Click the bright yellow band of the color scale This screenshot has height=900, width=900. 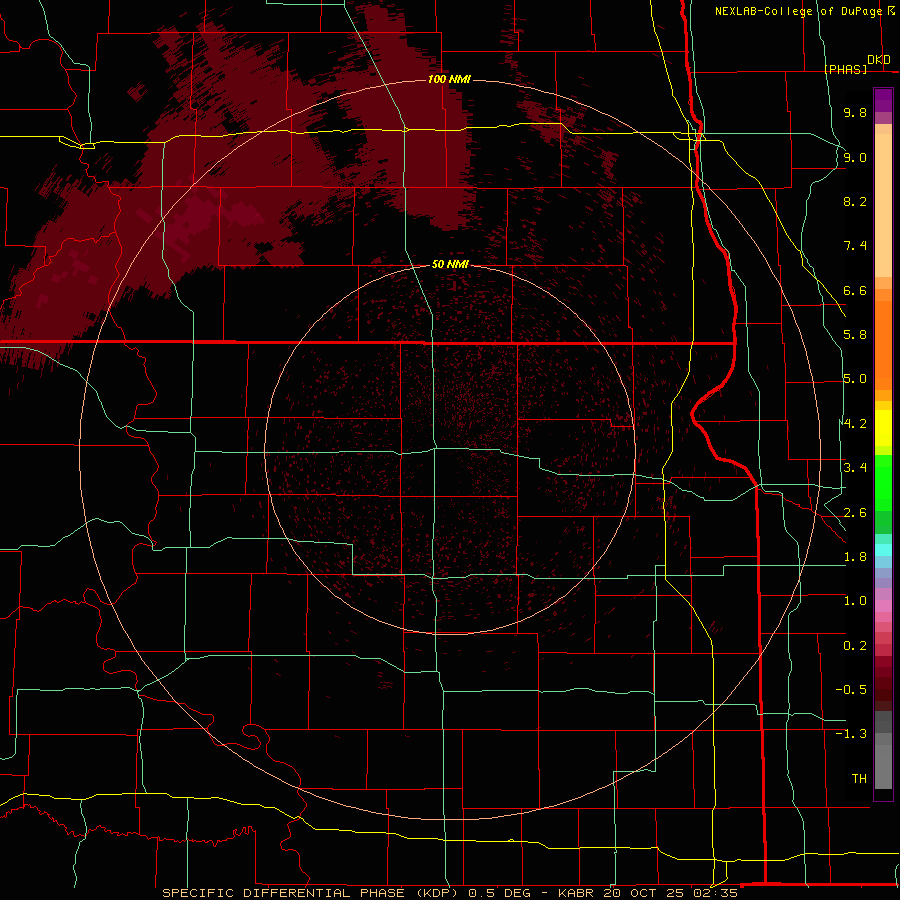tap(883, 428)
